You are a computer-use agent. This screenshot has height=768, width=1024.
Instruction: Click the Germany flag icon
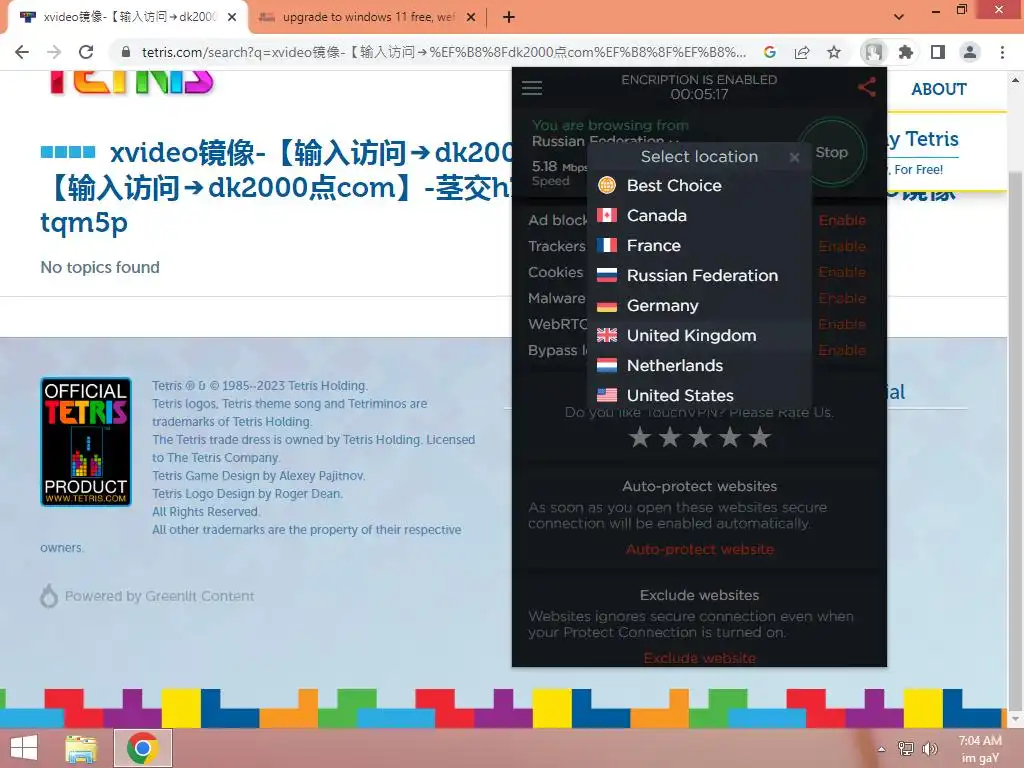(x=607, y=306)
